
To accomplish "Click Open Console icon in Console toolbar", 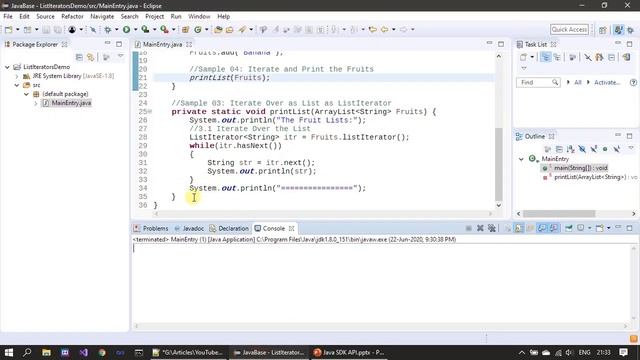I will click(599, 228).
